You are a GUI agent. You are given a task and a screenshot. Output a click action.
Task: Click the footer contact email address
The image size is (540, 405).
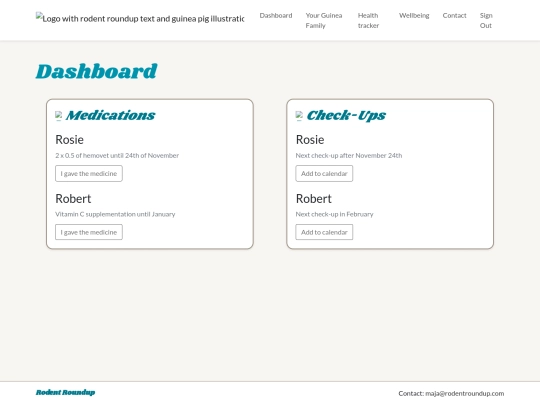465,393
